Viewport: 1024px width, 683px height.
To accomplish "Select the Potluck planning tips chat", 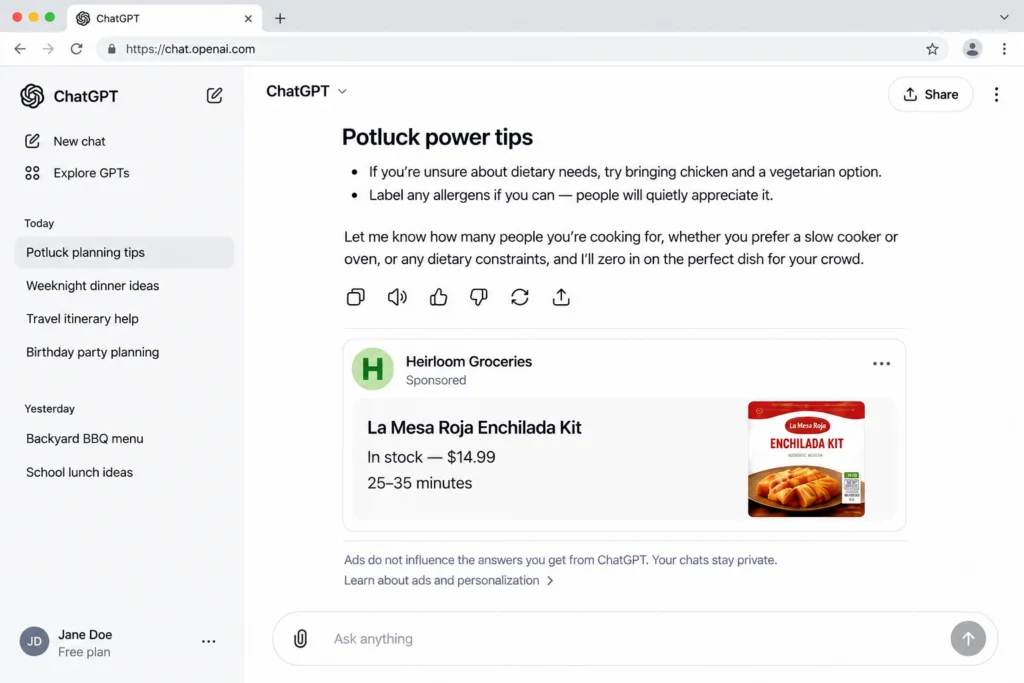I will [x=124, y=253].
